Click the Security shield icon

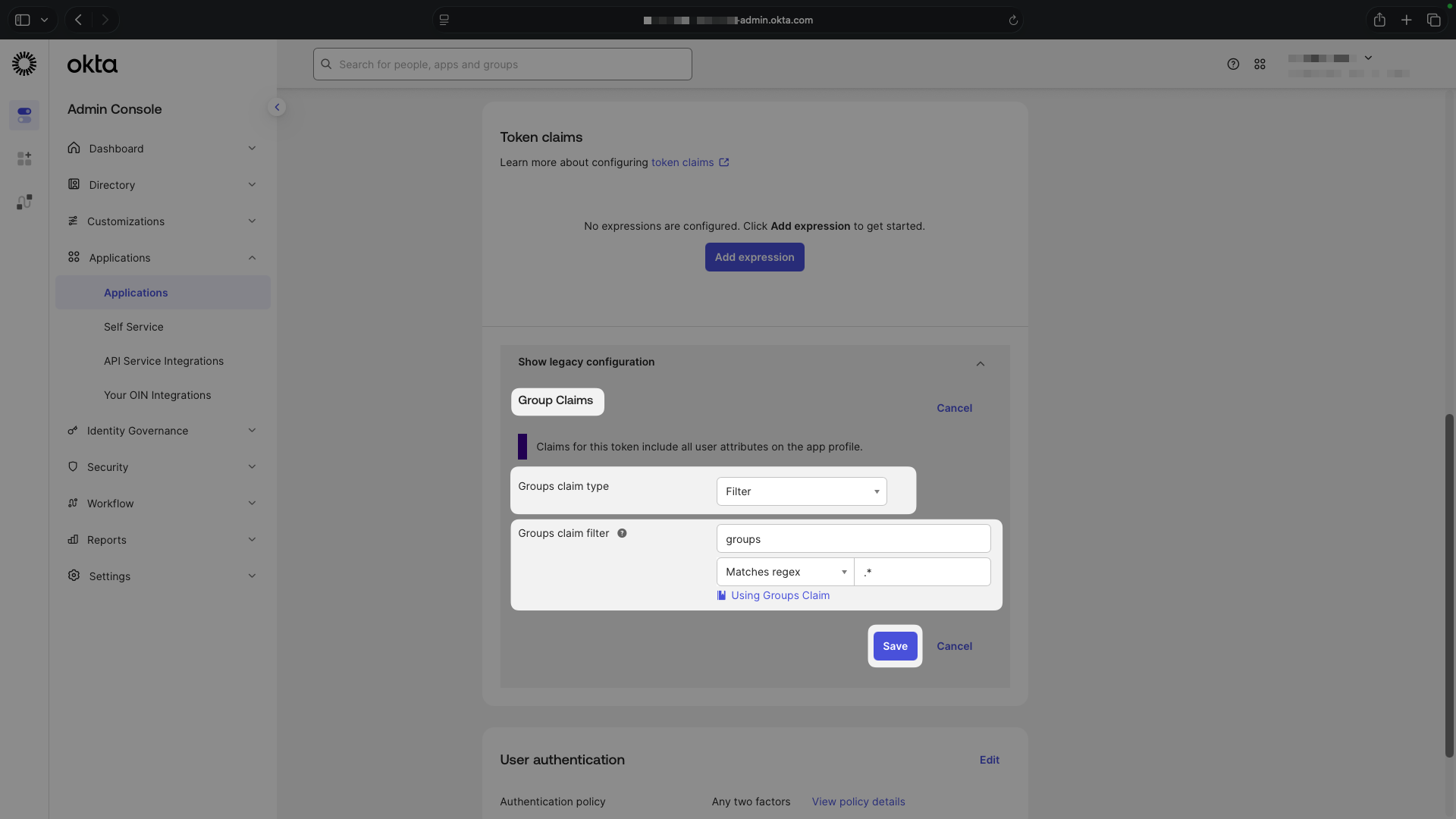point(73,467)
